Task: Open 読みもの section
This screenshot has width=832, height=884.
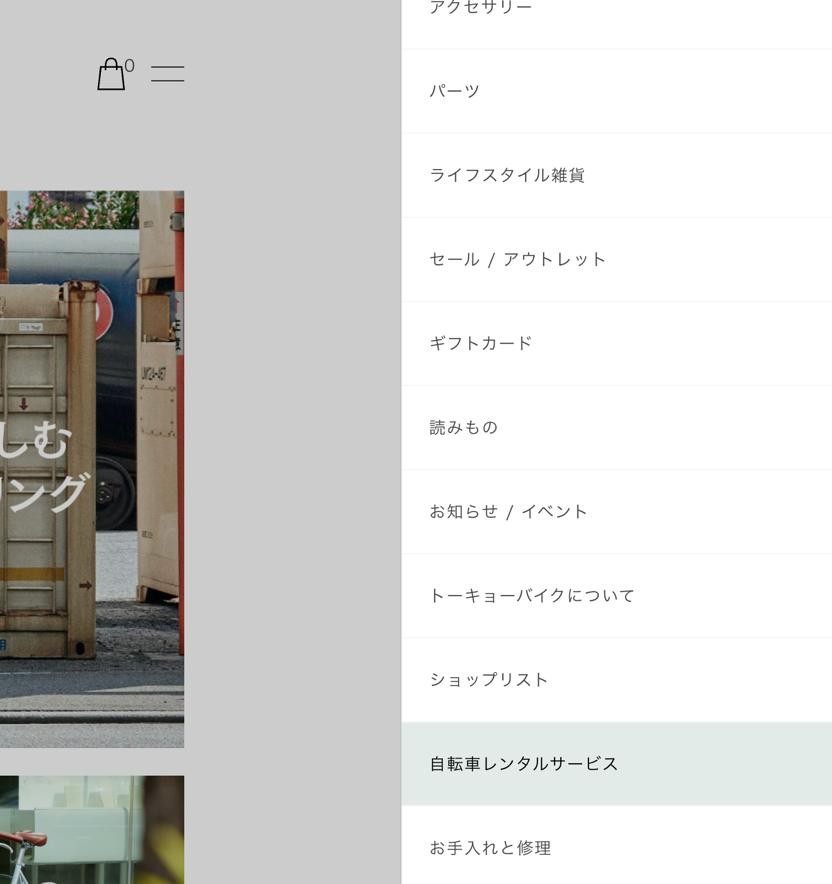Action: pyautogui.click(x=464, y=427)
